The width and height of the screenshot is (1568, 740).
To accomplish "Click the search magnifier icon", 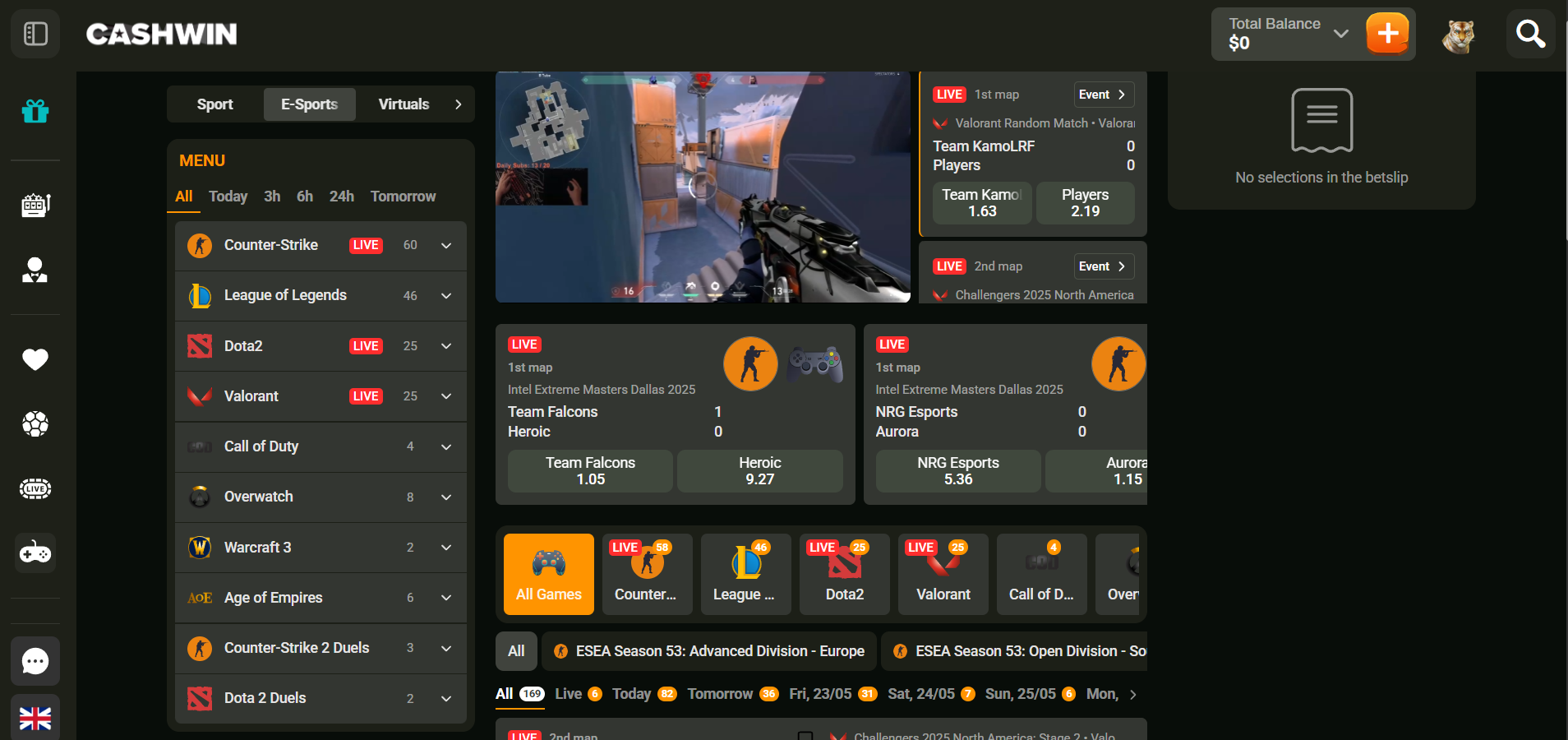I will tap(1530, 34).
